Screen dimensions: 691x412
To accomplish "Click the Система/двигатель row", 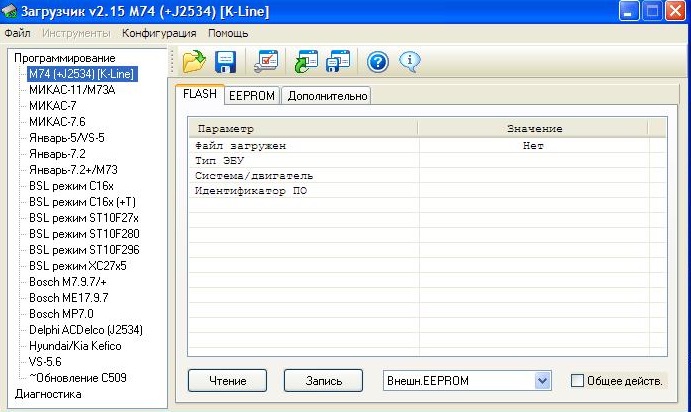I will click(x=427, y=176).
